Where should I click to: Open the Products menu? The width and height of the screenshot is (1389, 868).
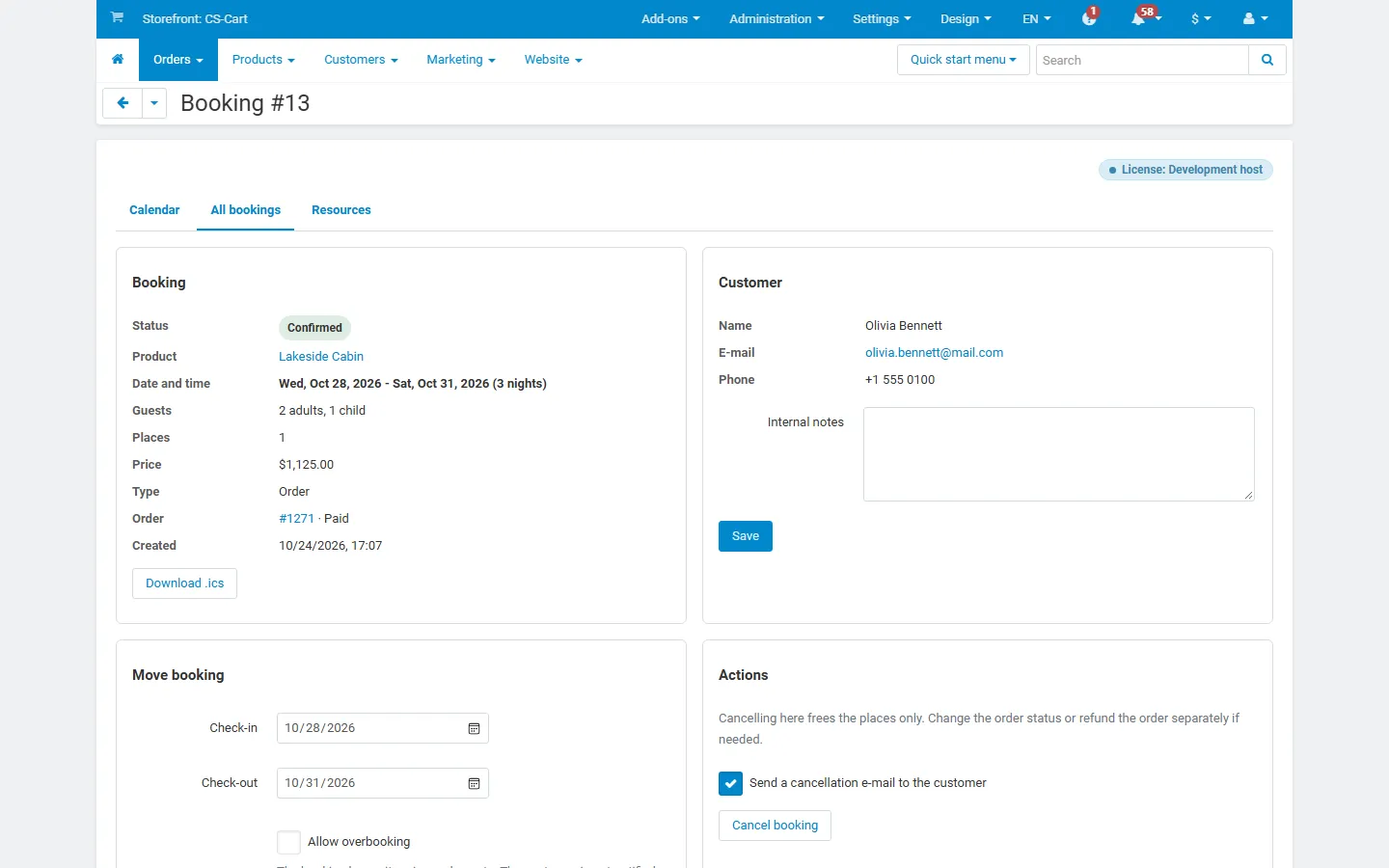coord(263,60)
